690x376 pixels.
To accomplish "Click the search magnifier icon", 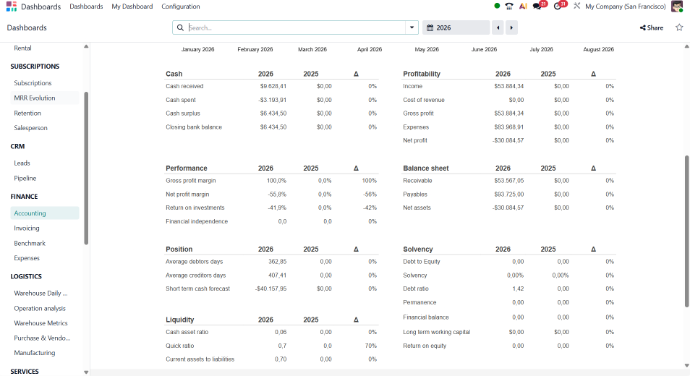I will click(x=180, y=28).
